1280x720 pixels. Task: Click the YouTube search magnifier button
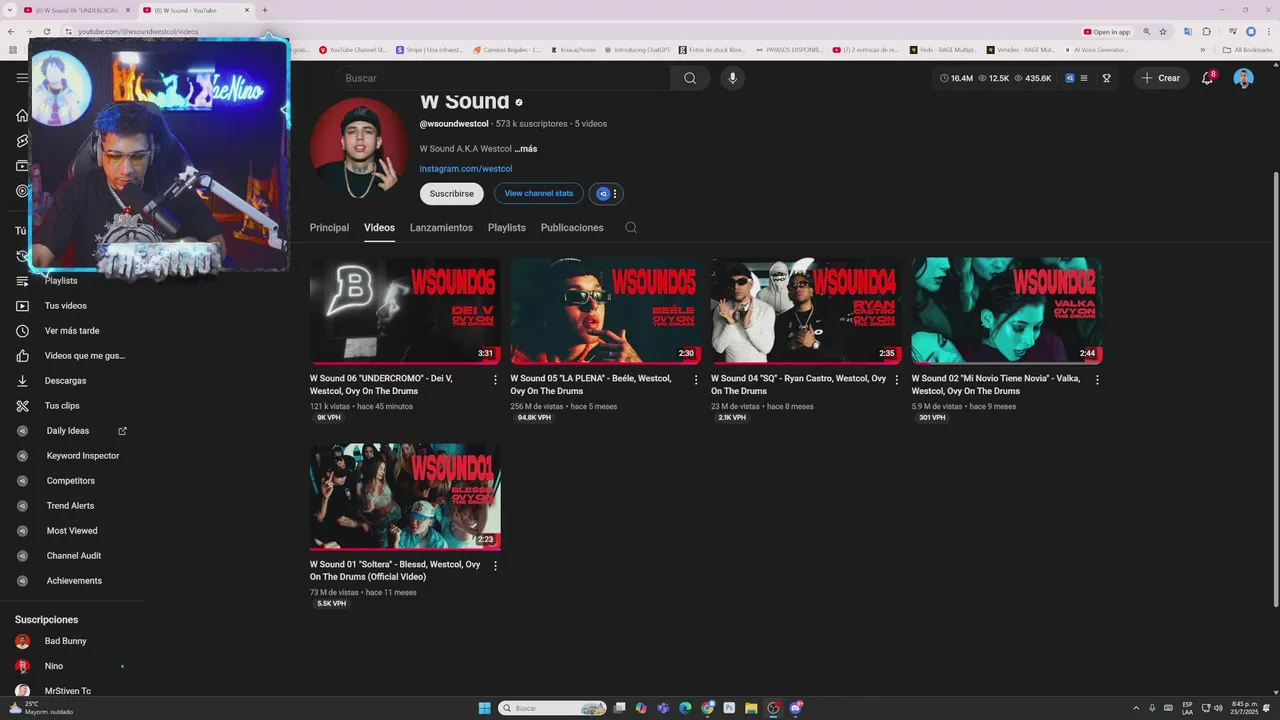(x=690, y=78)
